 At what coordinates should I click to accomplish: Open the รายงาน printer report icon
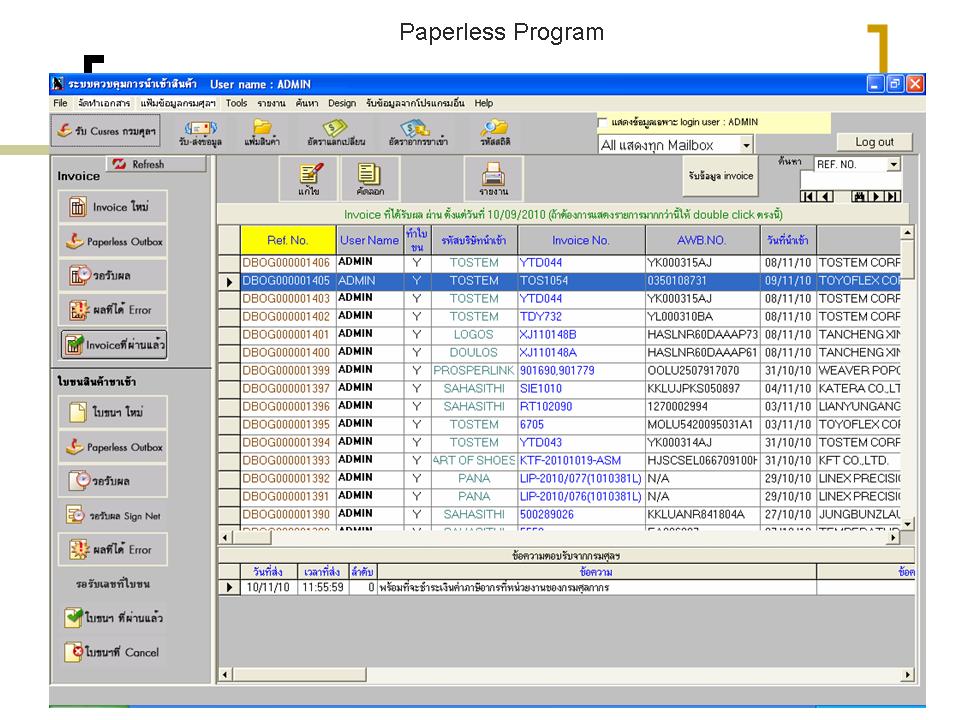click(x=493, y=178)
